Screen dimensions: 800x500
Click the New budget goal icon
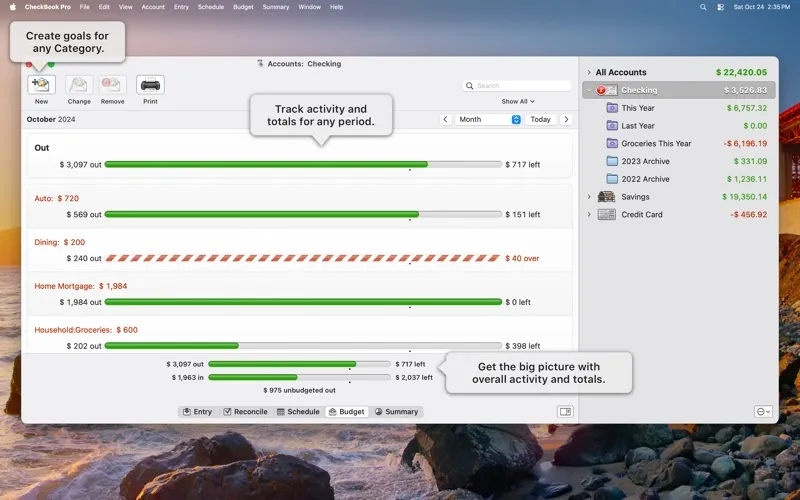point(41,85)
